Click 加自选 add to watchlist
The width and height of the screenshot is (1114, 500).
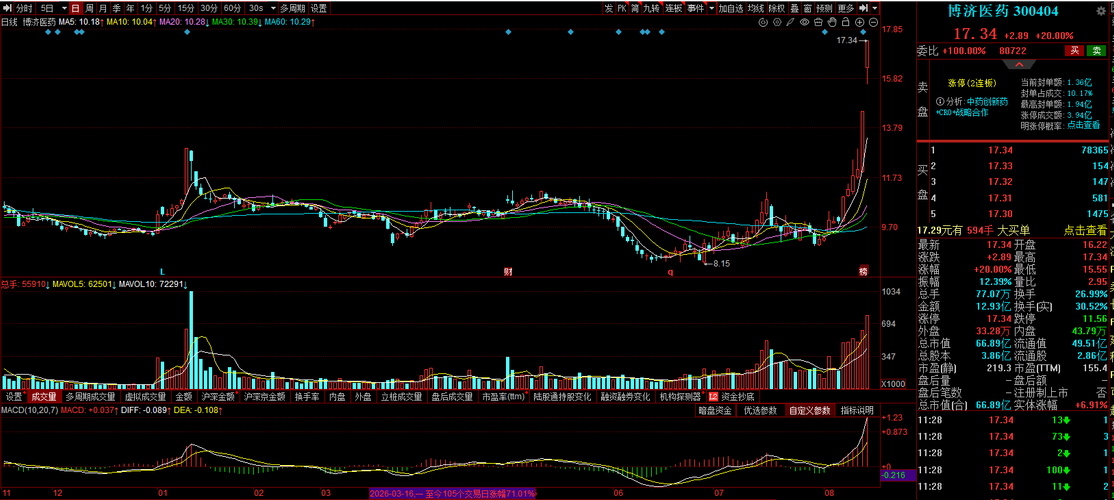pyautogui.click(x=731, y=9)
